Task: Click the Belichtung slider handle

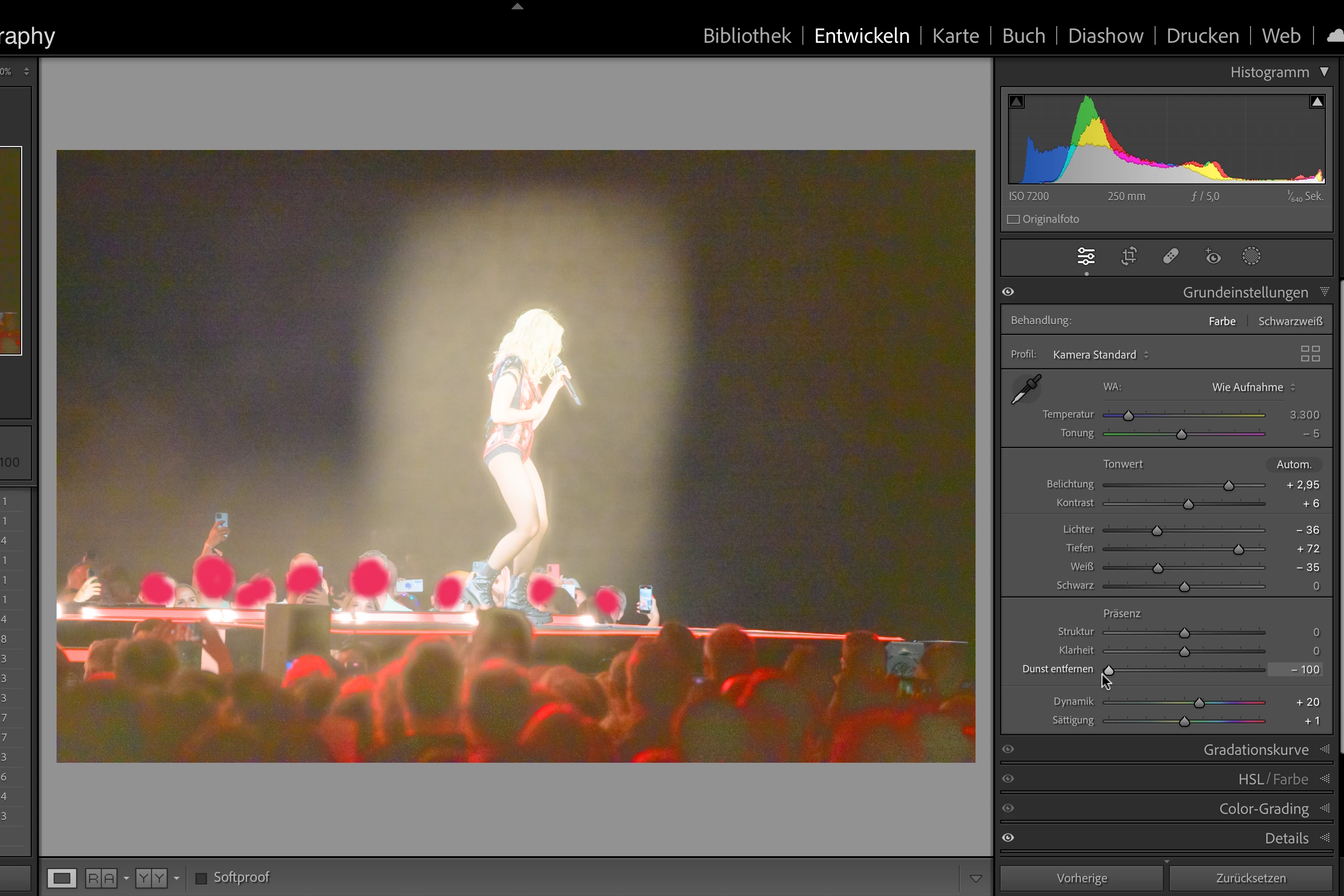Action: (1228, 486)
